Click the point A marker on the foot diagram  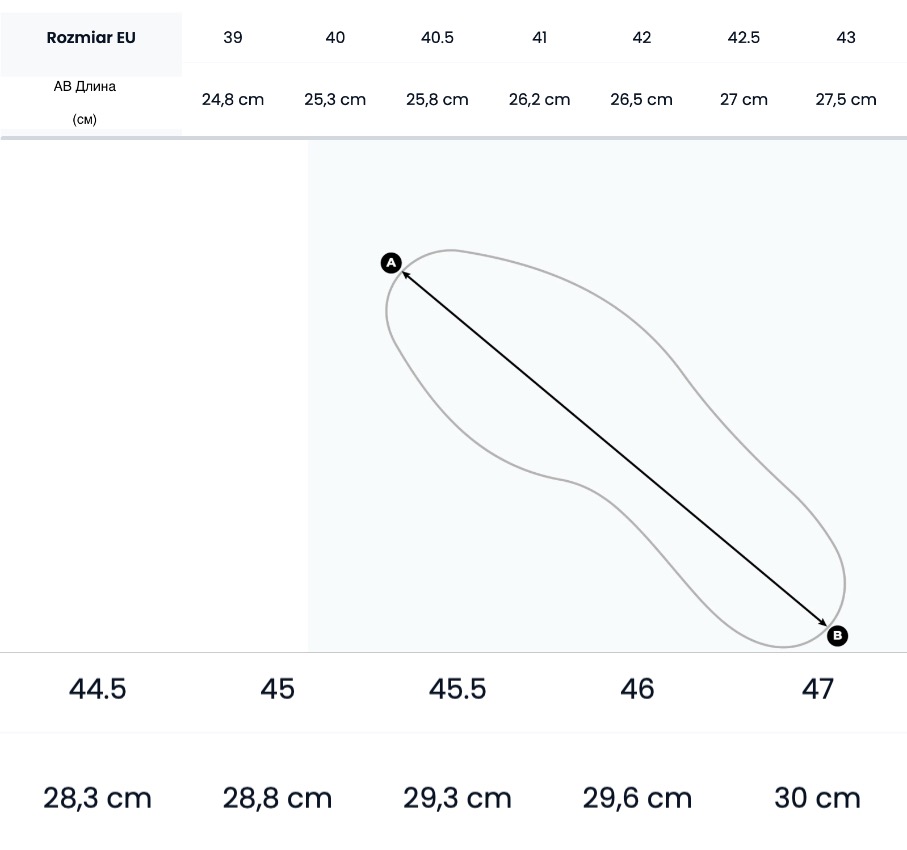coord(391,263)
